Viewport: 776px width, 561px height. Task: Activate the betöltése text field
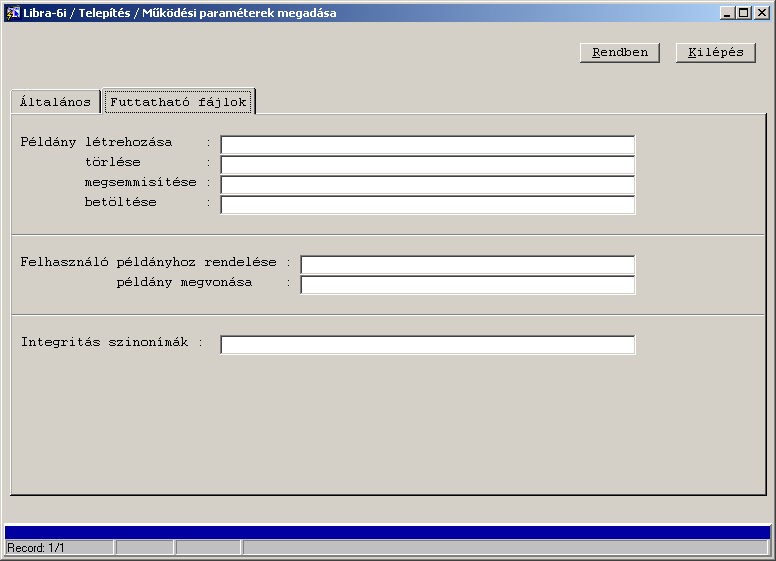click(x=428, y=205)
